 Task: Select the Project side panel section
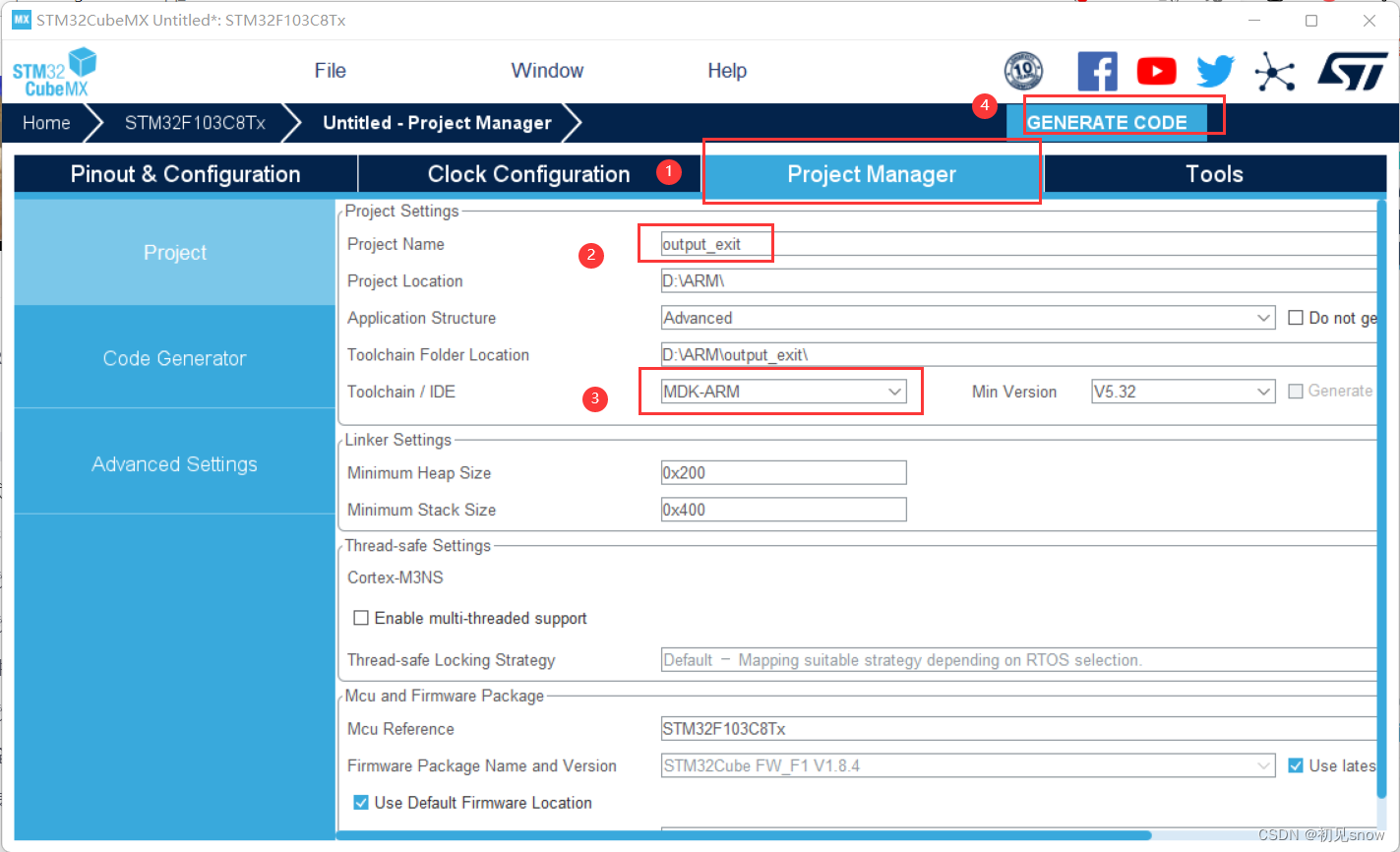pos(175,253)
